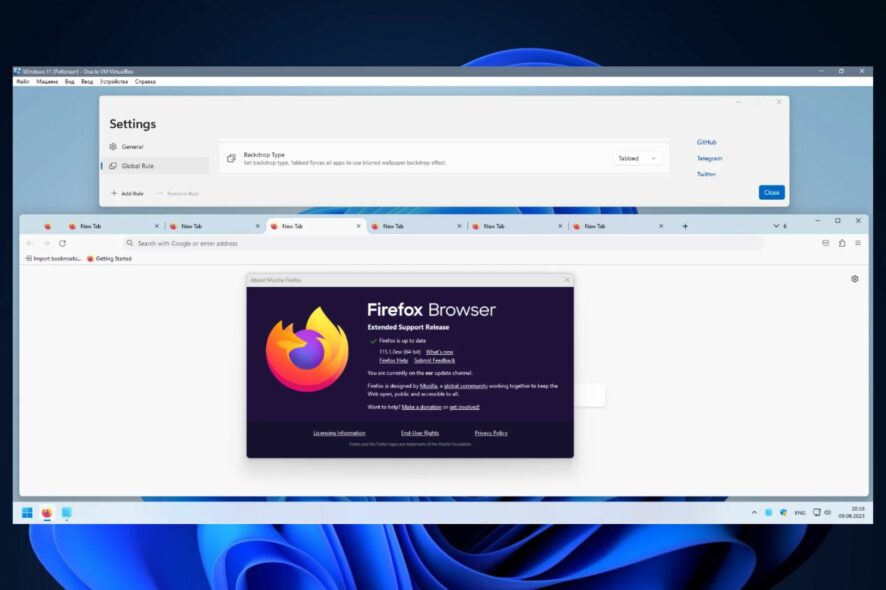Click the Firefox icon on the taskbar

tap(46, 513)
